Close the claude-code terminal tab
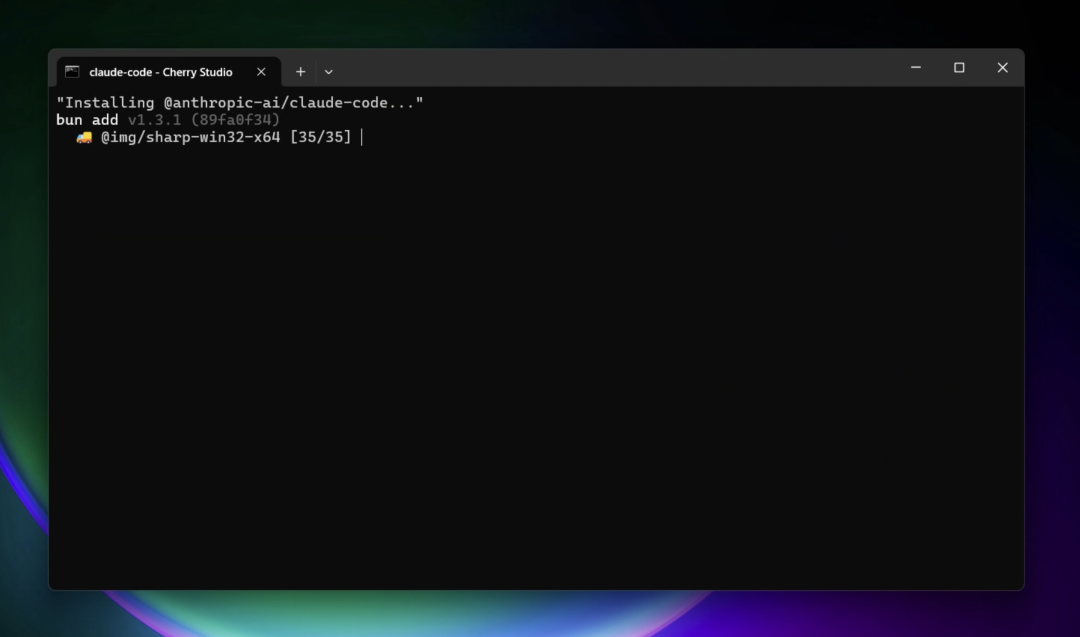Screen dimensions: 1080x637 click(x=261, y=72)
